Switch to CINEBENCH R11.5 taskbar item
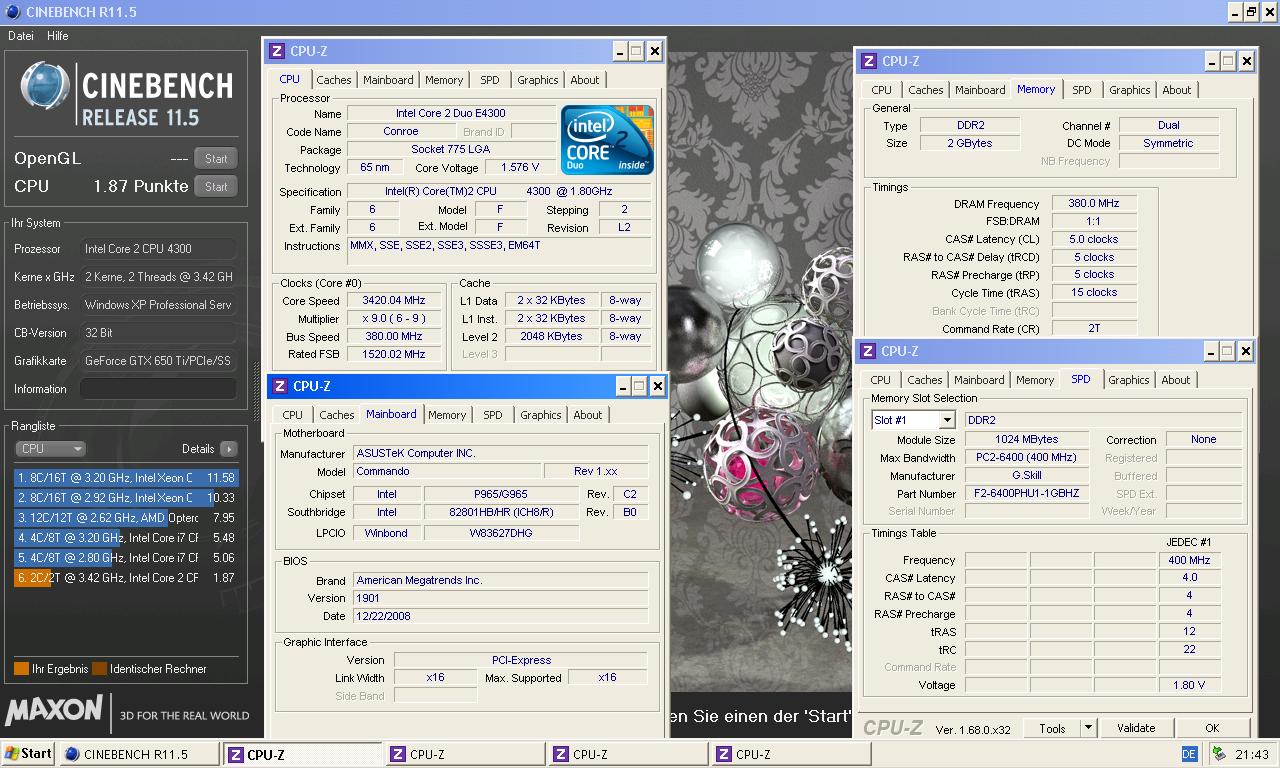1280x768 pixels. coord(139,755)
